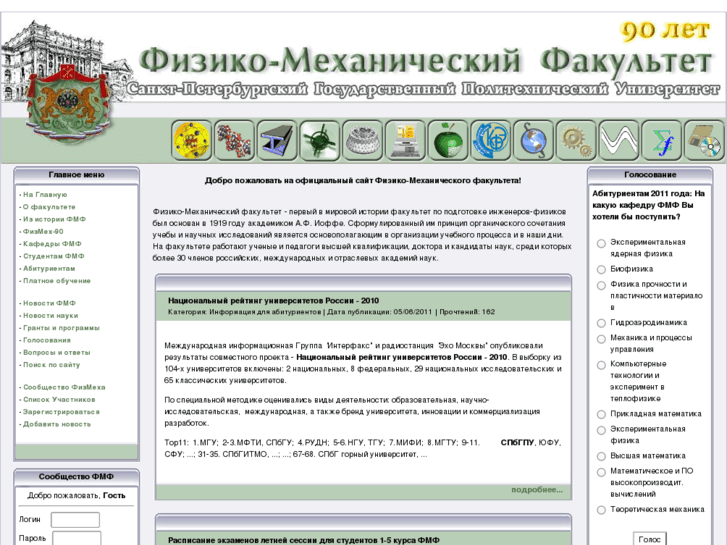Viewport: 727px width, 545px height.
Task: Select the globe with hook icon
Action: [533, 140]
